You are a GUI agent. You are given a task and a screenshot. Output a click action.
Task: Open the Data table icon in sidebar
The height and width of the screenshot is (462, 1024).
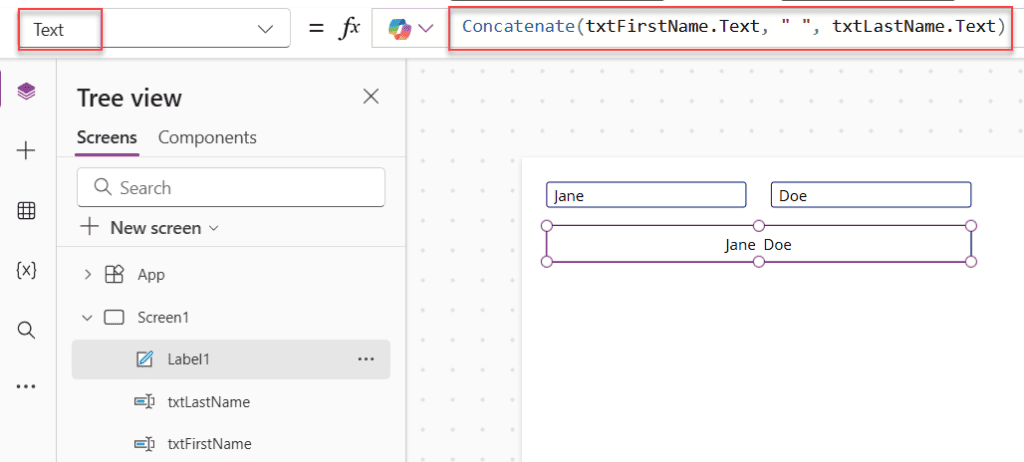[x=26, y=210]
